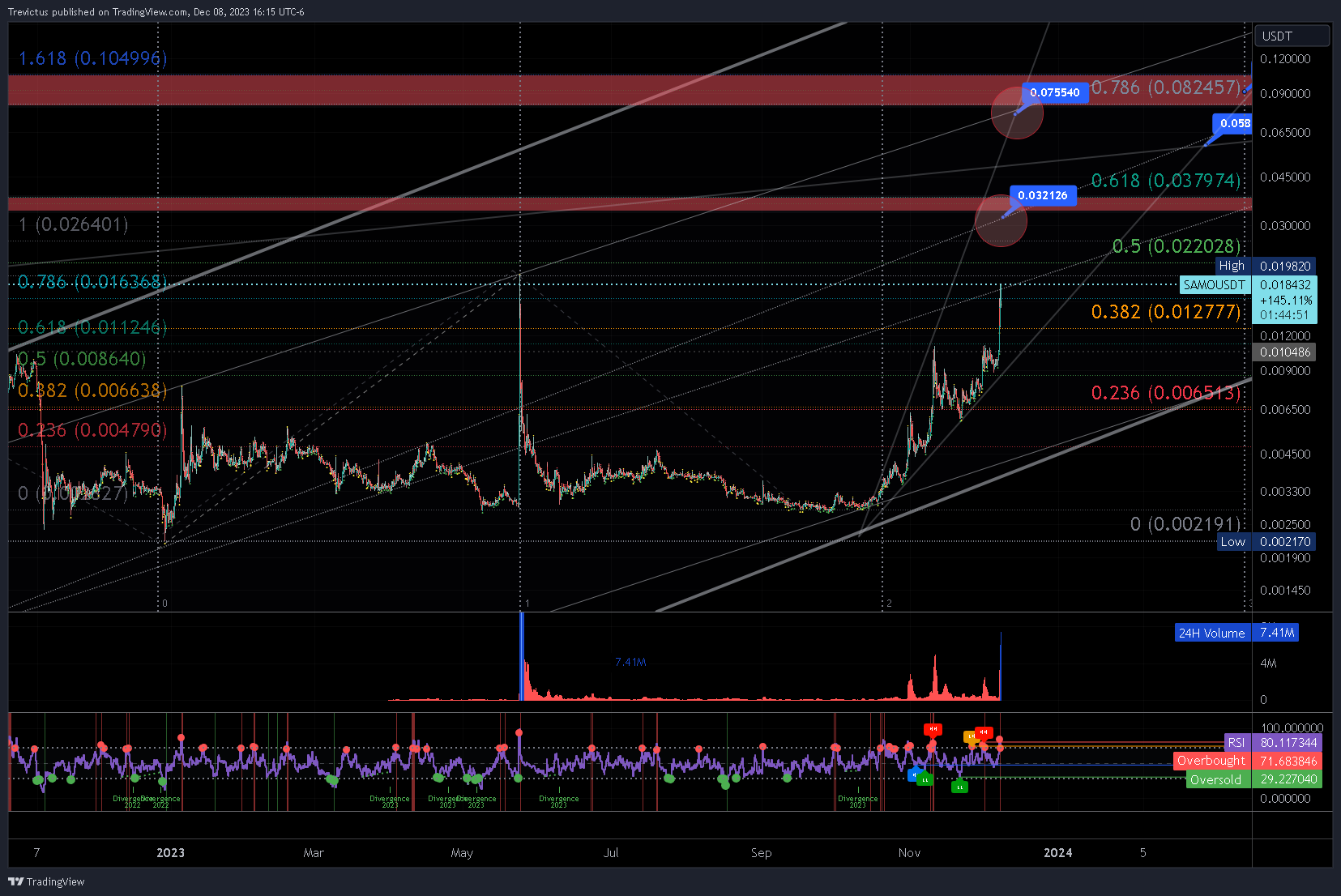Open the USDT currency selector
Viewport: 1341px width, 896px height.
coord(1292,36)
